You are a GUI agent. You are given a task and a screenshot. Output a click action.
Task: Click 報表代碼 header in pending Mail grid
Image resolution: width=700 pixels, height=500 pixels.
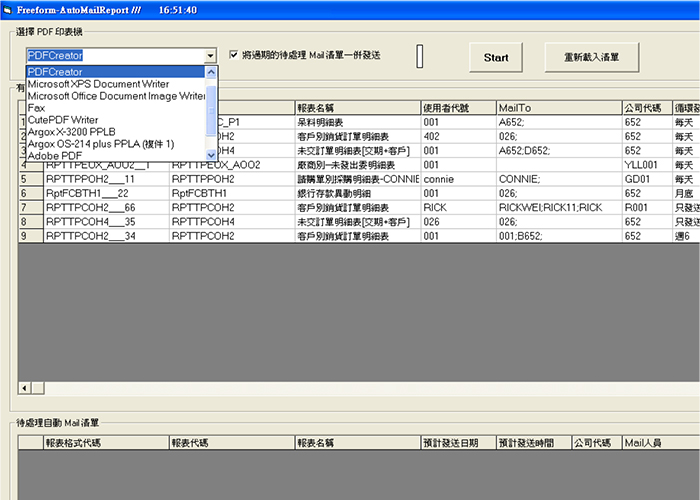tap(232, 443)
